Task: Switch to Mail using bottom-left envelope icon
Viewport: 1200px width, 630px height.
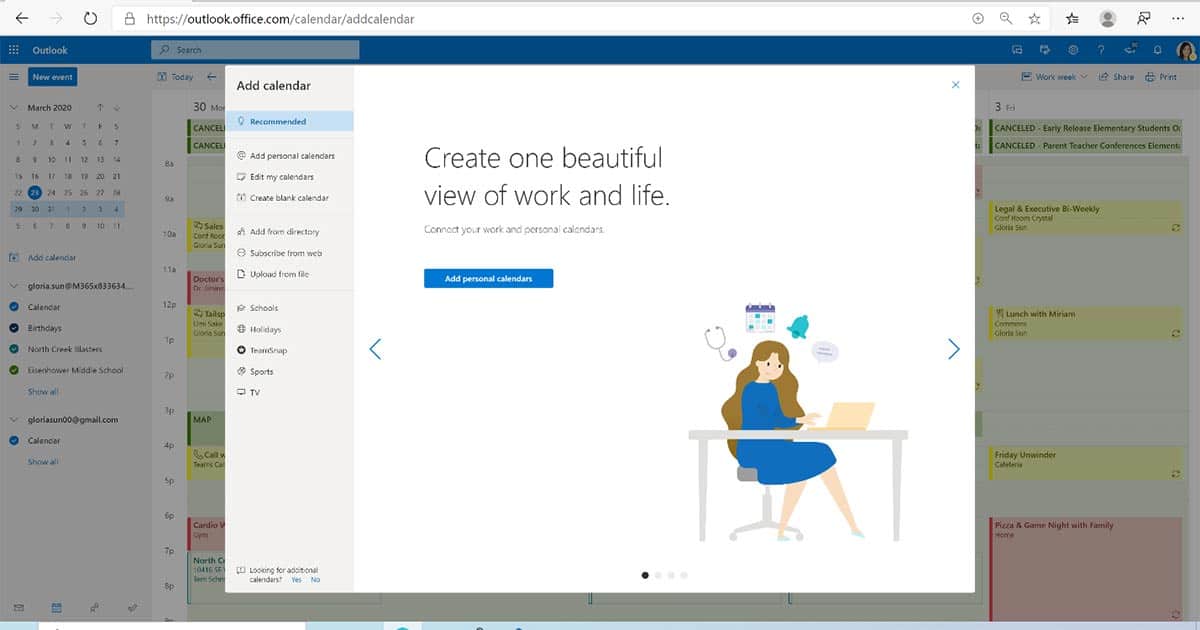Action: click(x=18, y=607)
